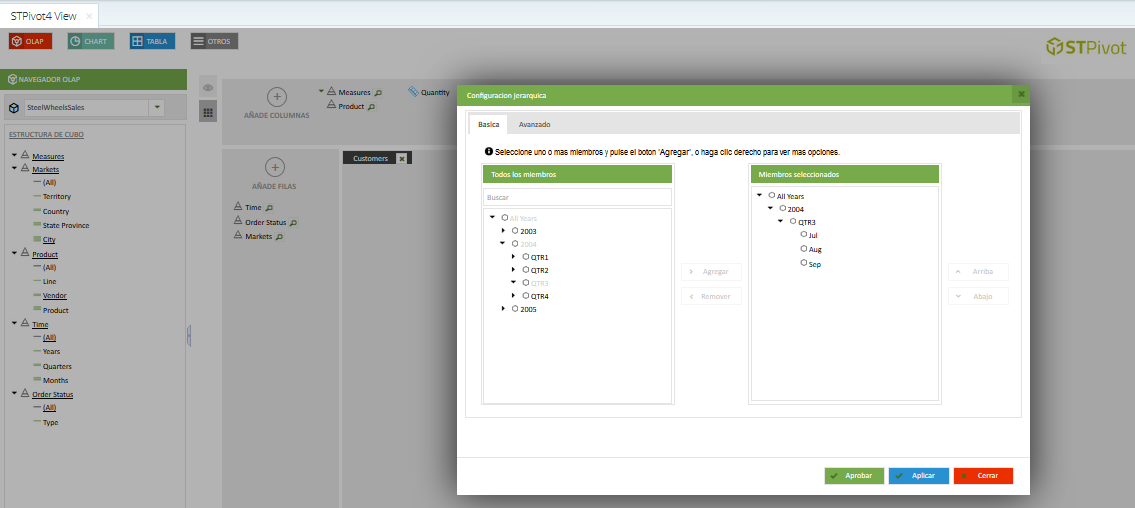Expand the 2005 tree node arrow
Viewport: 1135px width, 508px height.
(503, 309)
